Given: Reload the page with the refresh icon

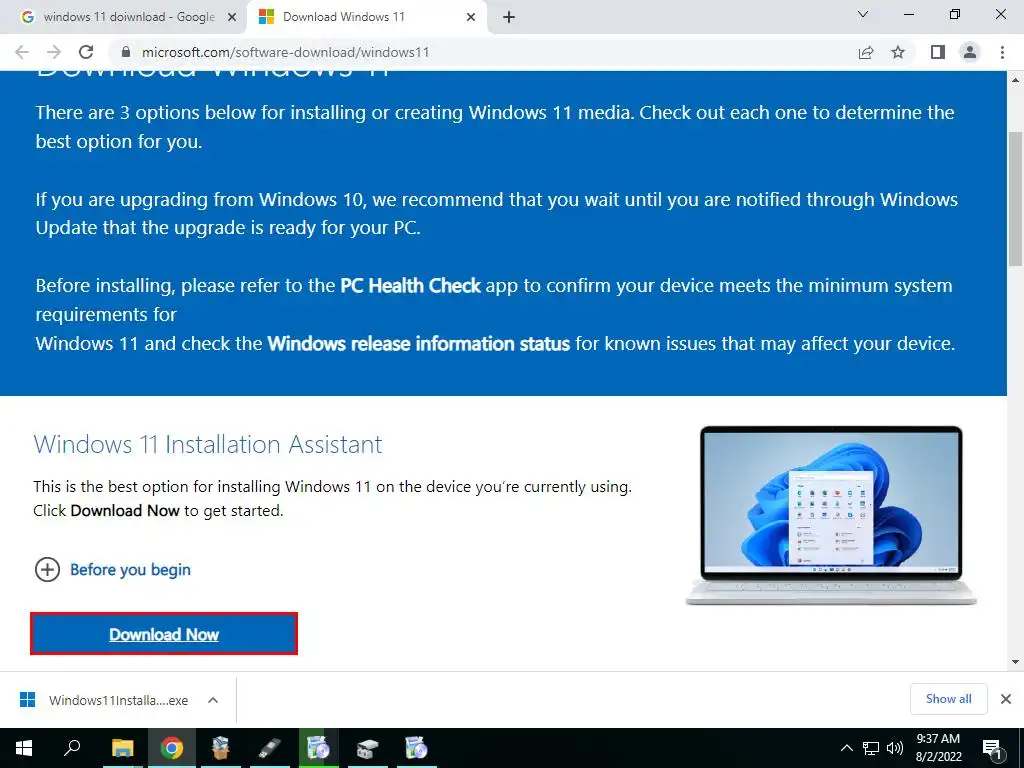Looking at the screenshot, I should (x=86, y=52).
